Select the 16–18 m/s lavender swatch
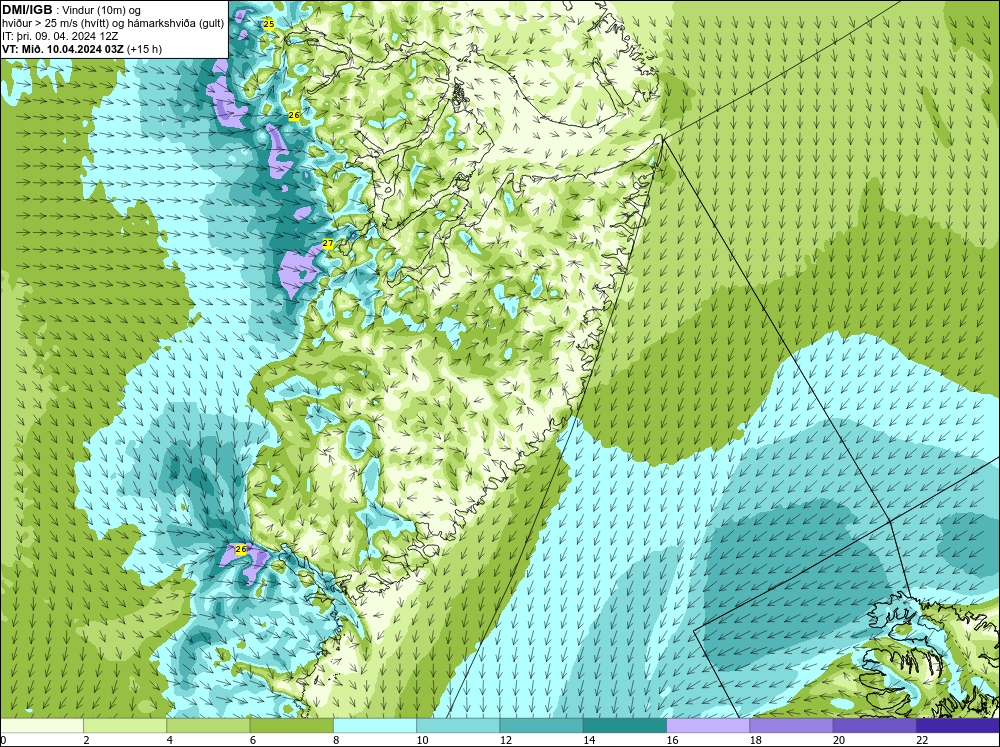1000x747 pixels. pyautogui.click(x=708, y=726)
